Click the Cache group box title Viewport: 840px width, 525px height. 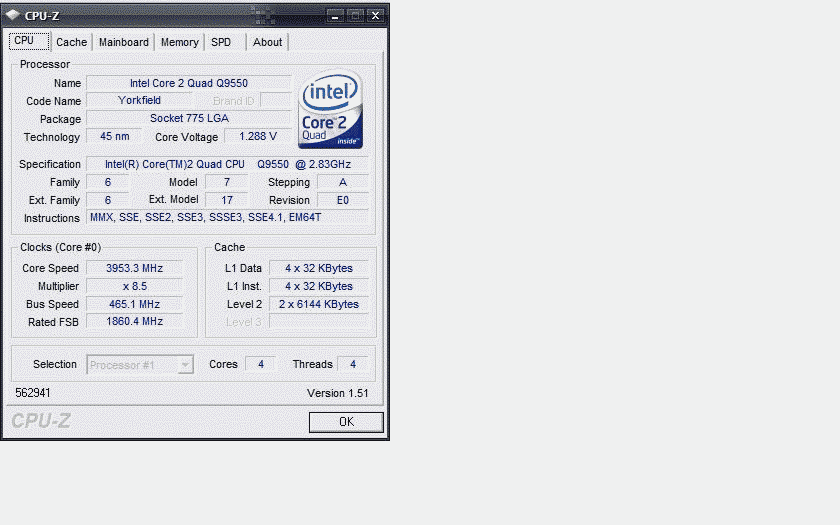pos(229,247)
